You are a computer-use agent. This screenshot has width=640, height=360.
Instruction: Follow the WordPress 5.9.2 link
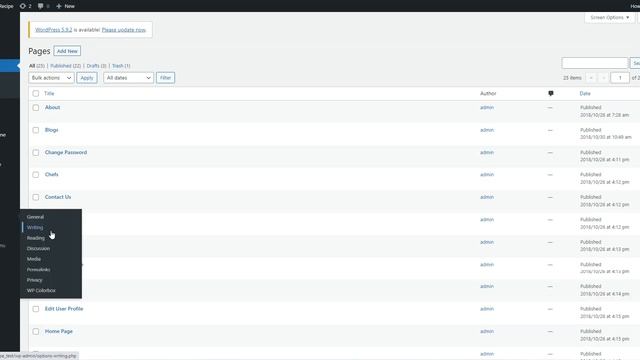point(53,30)
